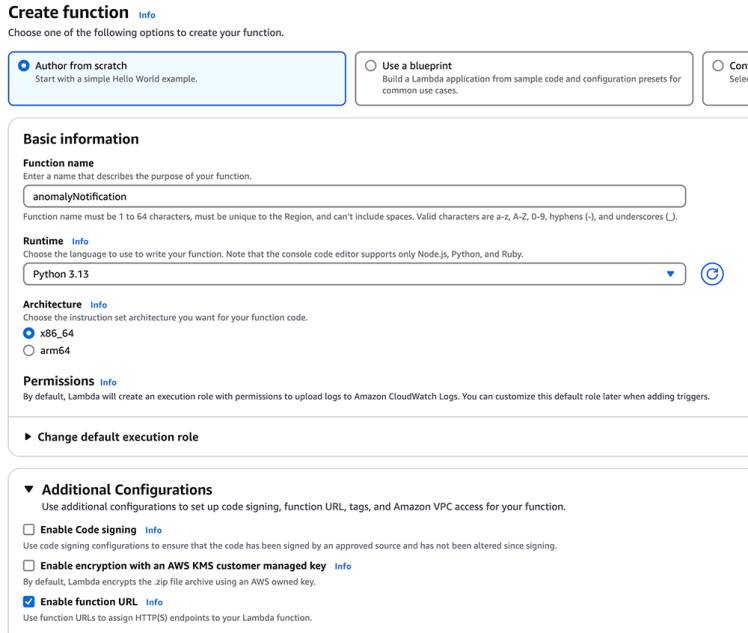Click Info link for Enable Code signing
748x633 pixels.
pyautogui.click(x=153, y=530)
